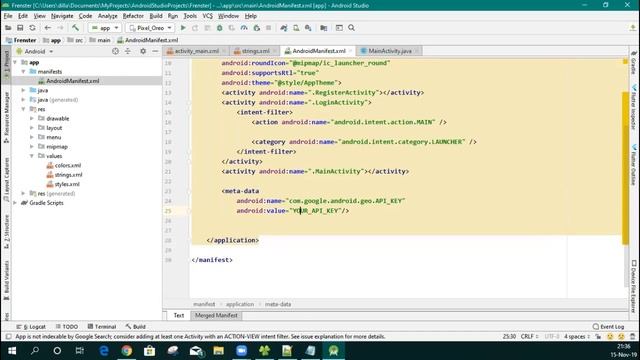Open the TODO tool window
Viewport: 640px width, 360px height.
tap(67, 327)
